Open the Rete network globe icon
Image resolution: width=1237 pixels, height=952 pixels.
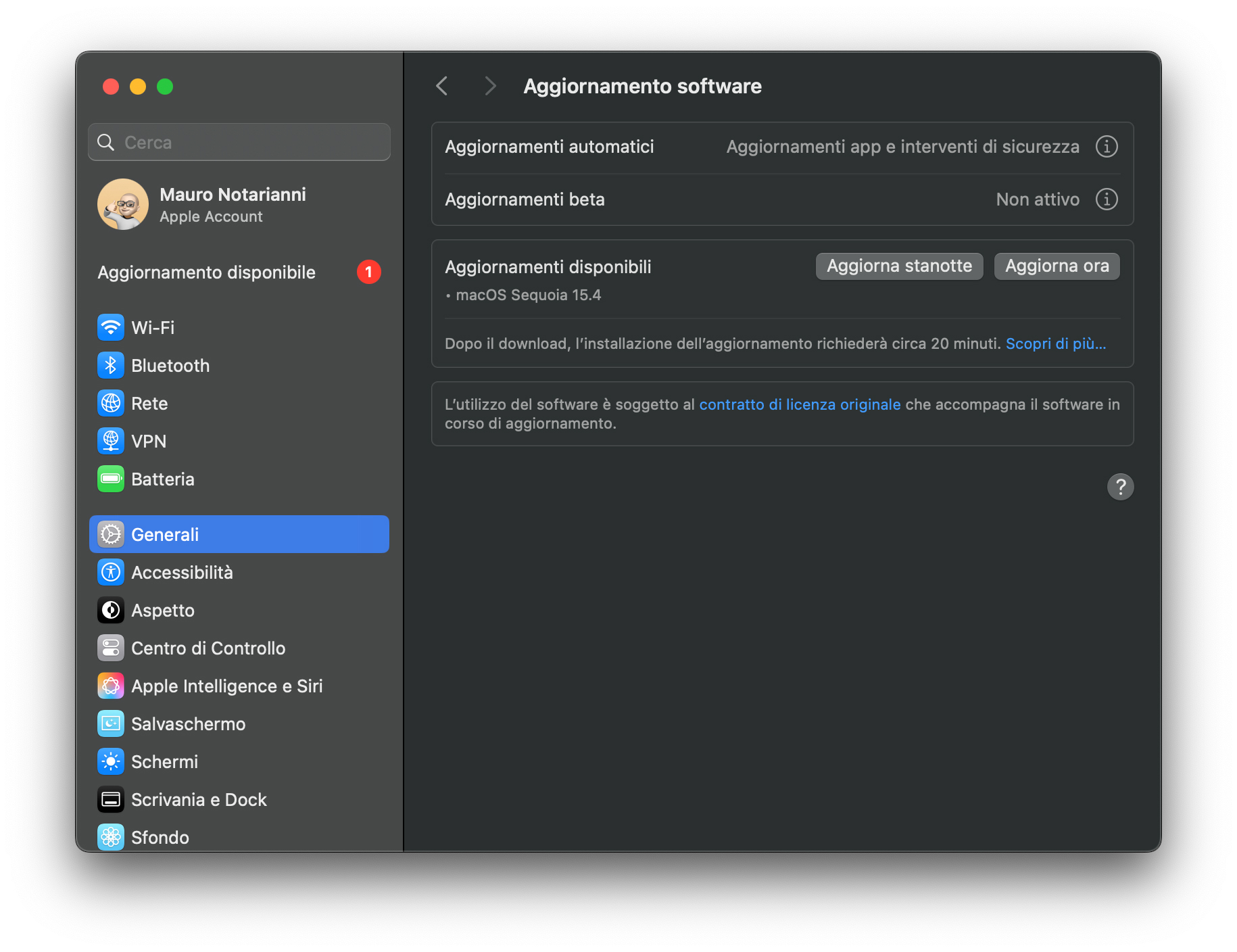point(111,404)
